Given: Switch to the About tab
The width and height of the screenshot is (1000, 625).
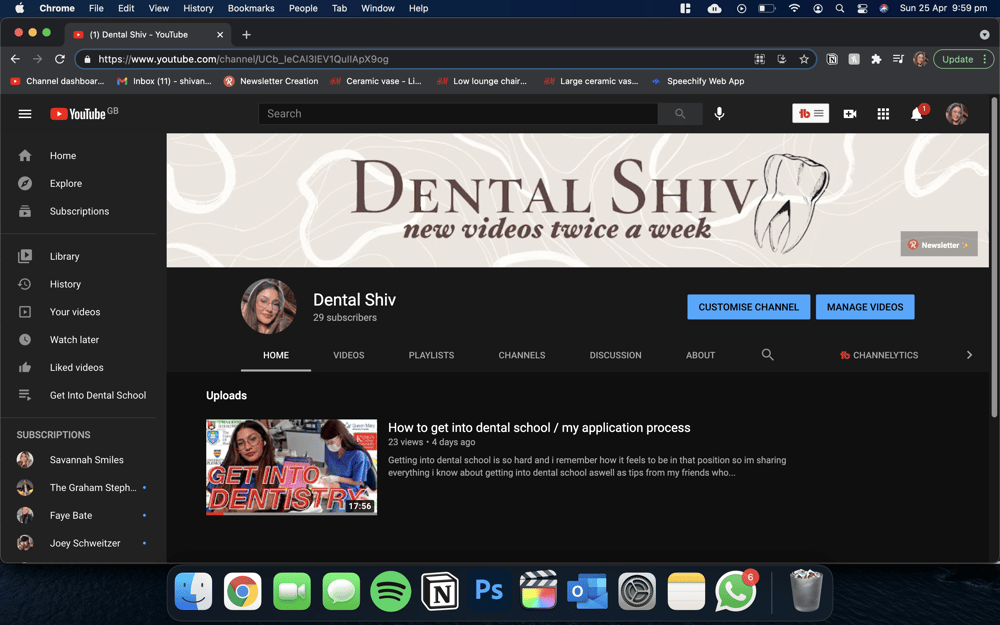Looking at the screenshot, I should point(700,355).
